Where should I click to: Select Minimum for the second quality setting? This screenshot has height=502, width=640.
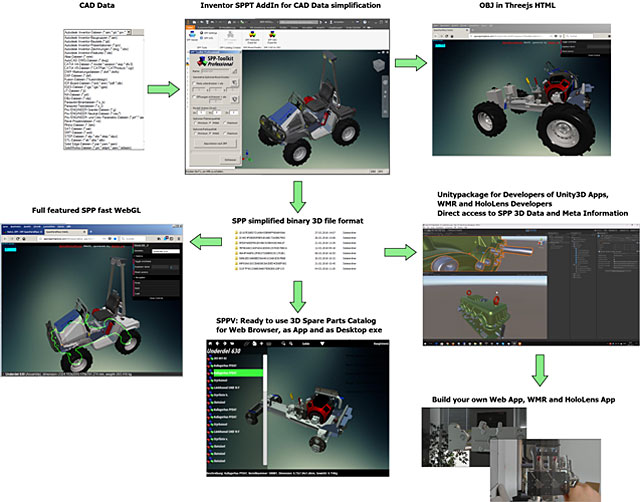(x=195, y=133)
